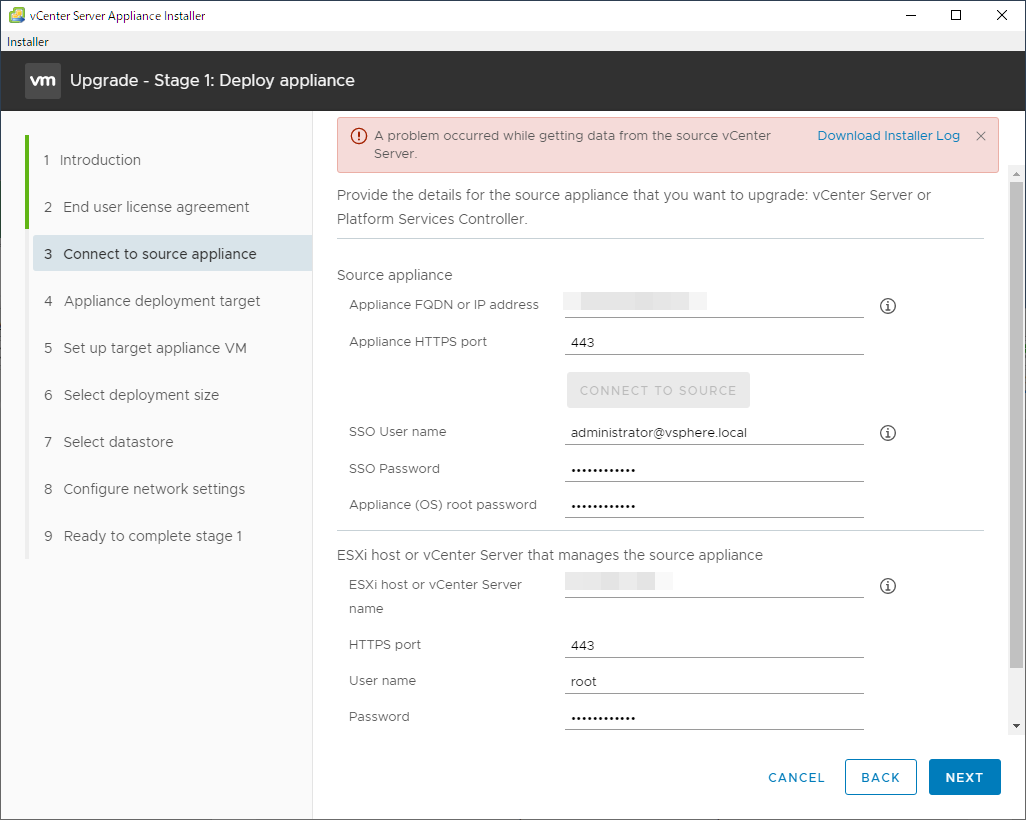This screenshot has height=820, width=1026.
Task: Open End user license agreement step
Action: coord(156,207)
